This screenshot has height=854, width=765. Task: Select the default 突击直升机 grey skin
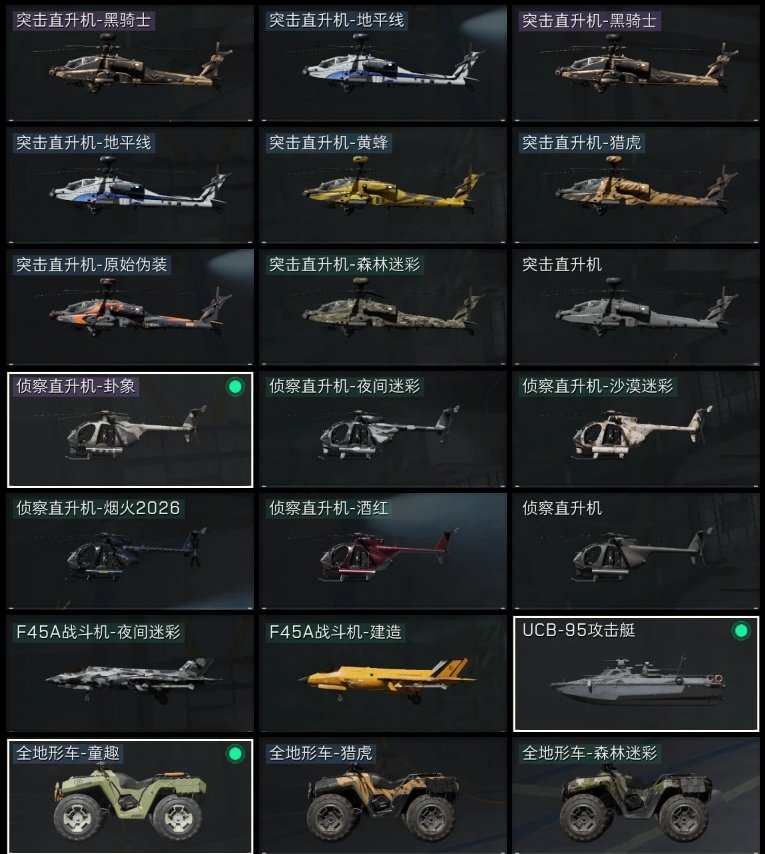[x=636, y=307]
